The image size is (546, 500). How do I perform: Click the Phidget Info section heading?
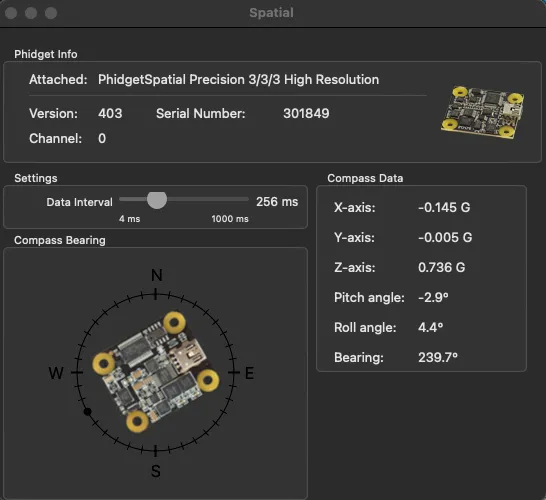click(x=46, y=54)
